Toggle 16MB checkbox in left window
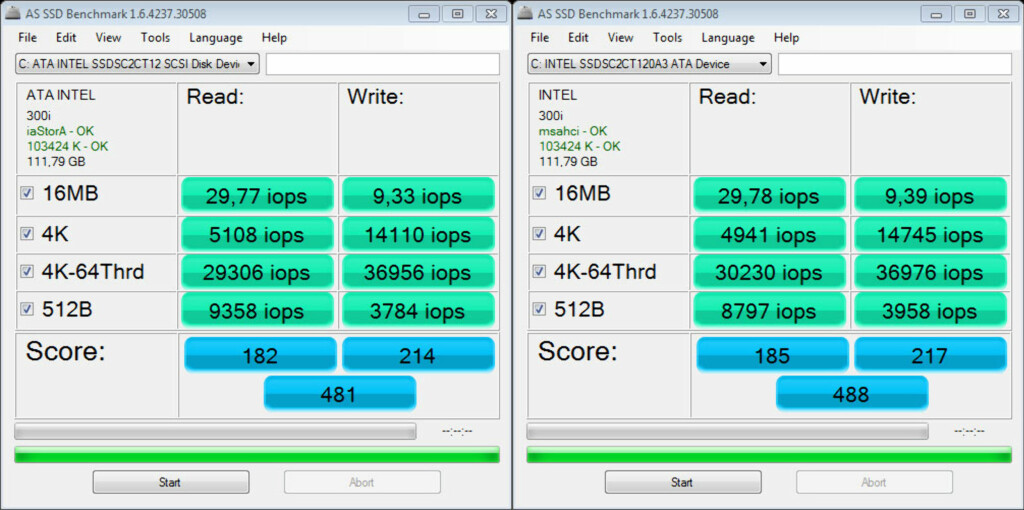The image size is (1024, 510). 27,193
